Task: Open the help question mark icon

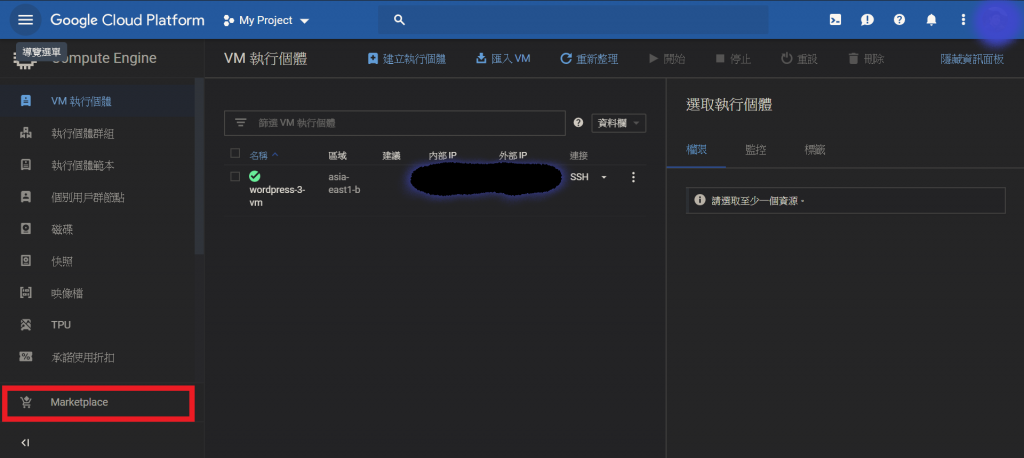Action: [x=899, y=20]
